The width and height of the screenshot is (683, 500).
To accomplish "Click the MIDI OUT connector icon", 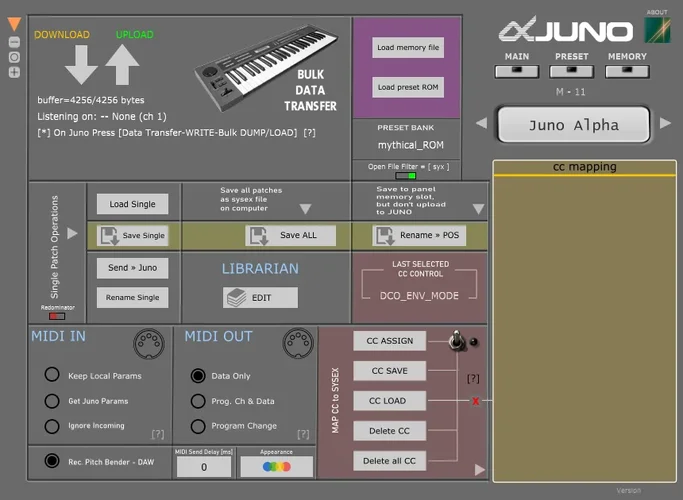I will [296, 343].
